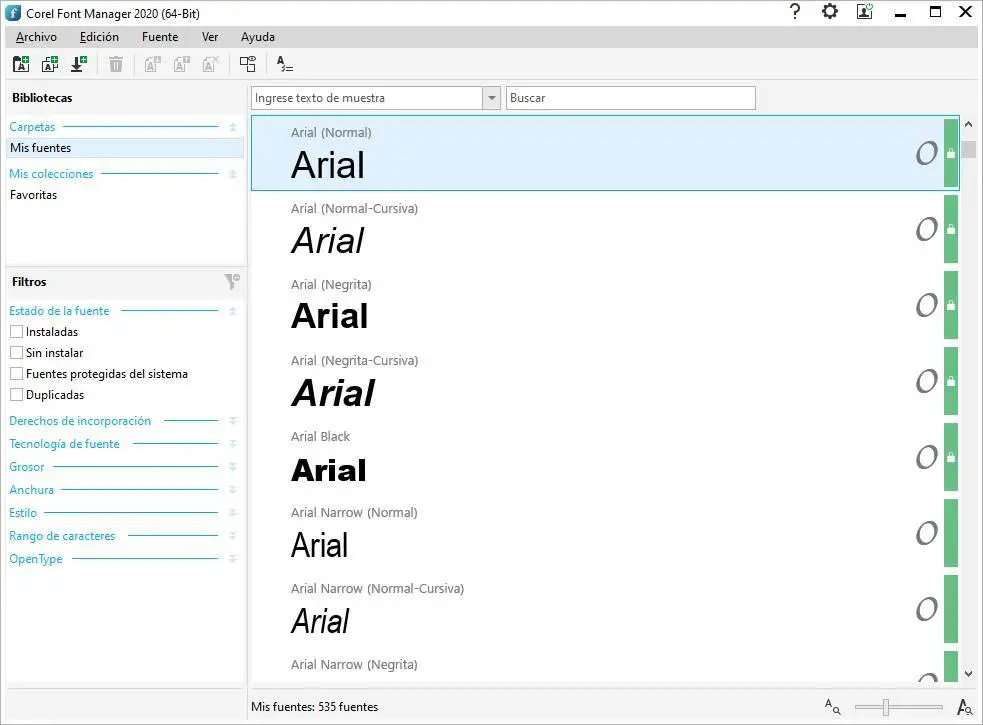Open the Archivo menu

pos(36,37)
